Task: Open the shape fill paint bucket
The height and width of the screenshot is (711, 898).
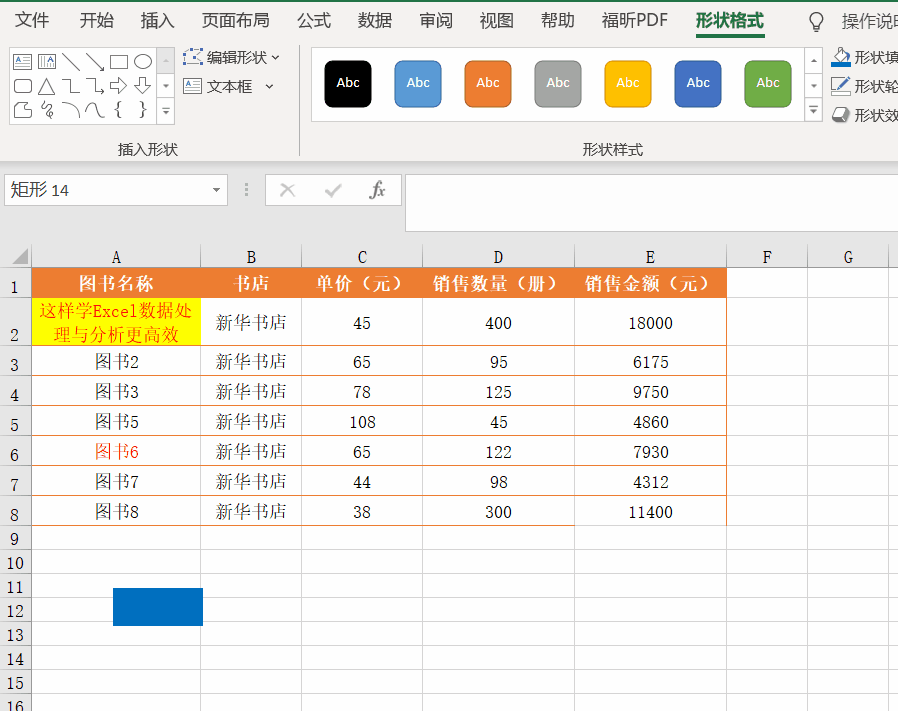Action: (x=841, y=57)
